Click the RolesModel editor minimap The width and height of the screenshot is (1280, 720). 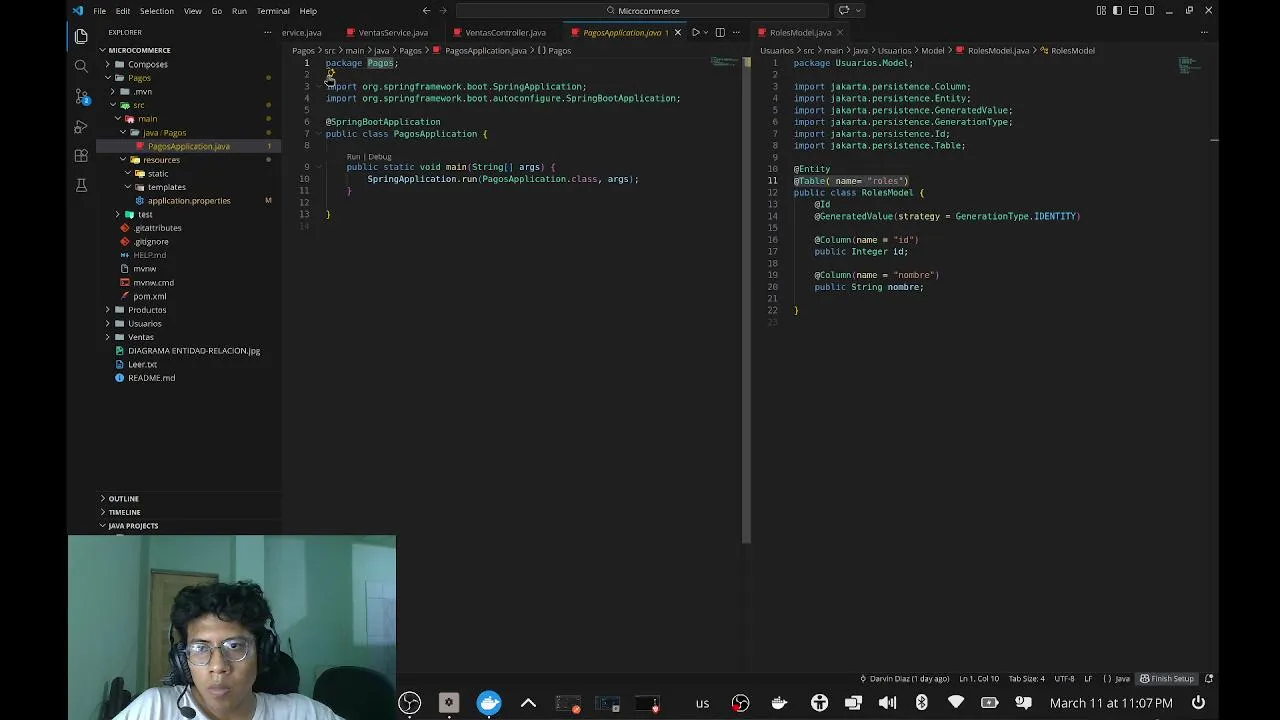click(x=1187, y=66)
